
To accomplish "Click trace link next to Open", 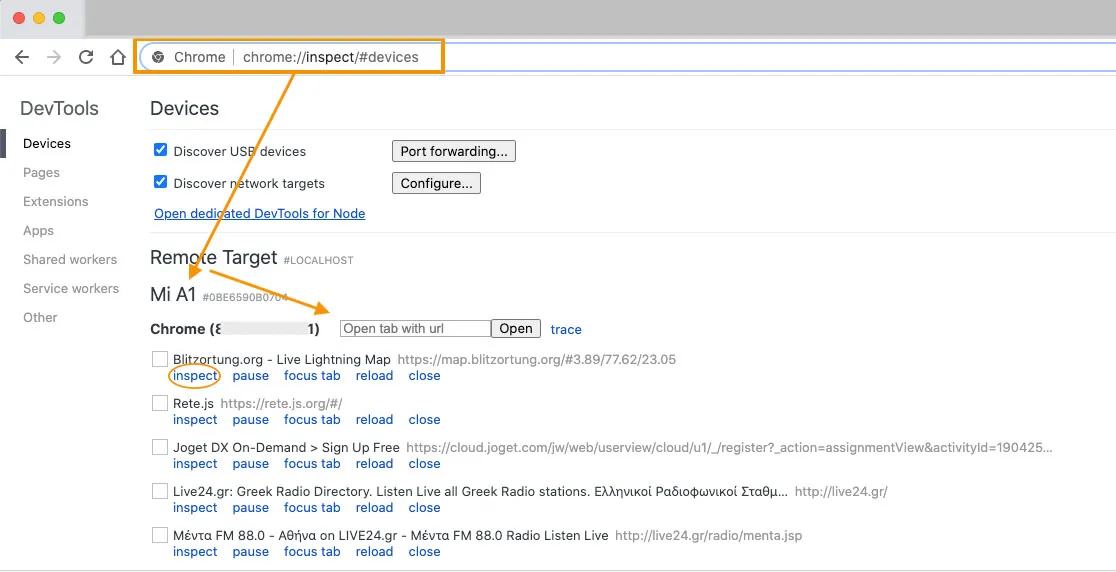I will [x=566, y=329].
